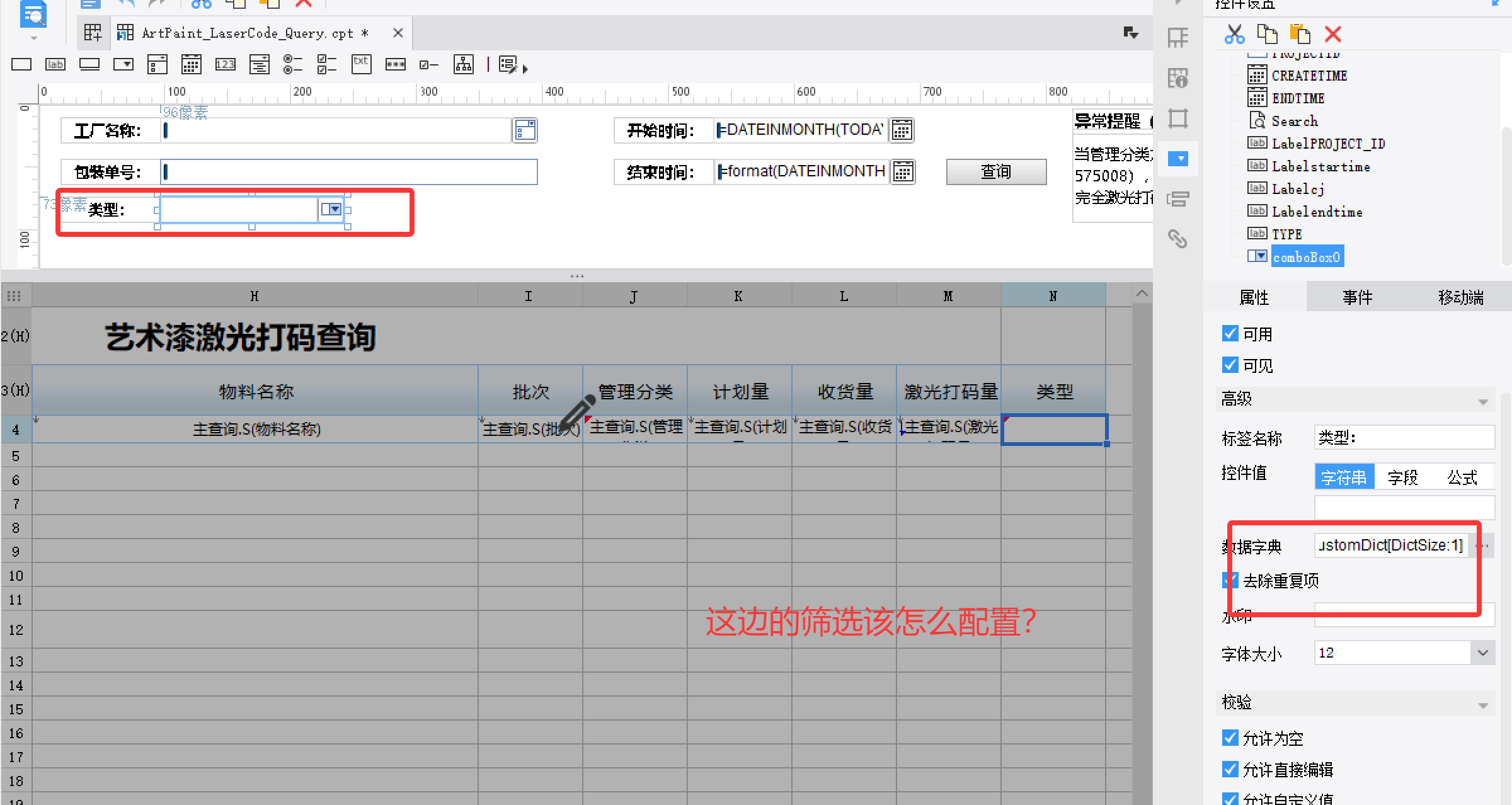
Task: Select column N header
Action: [1053, 295]
